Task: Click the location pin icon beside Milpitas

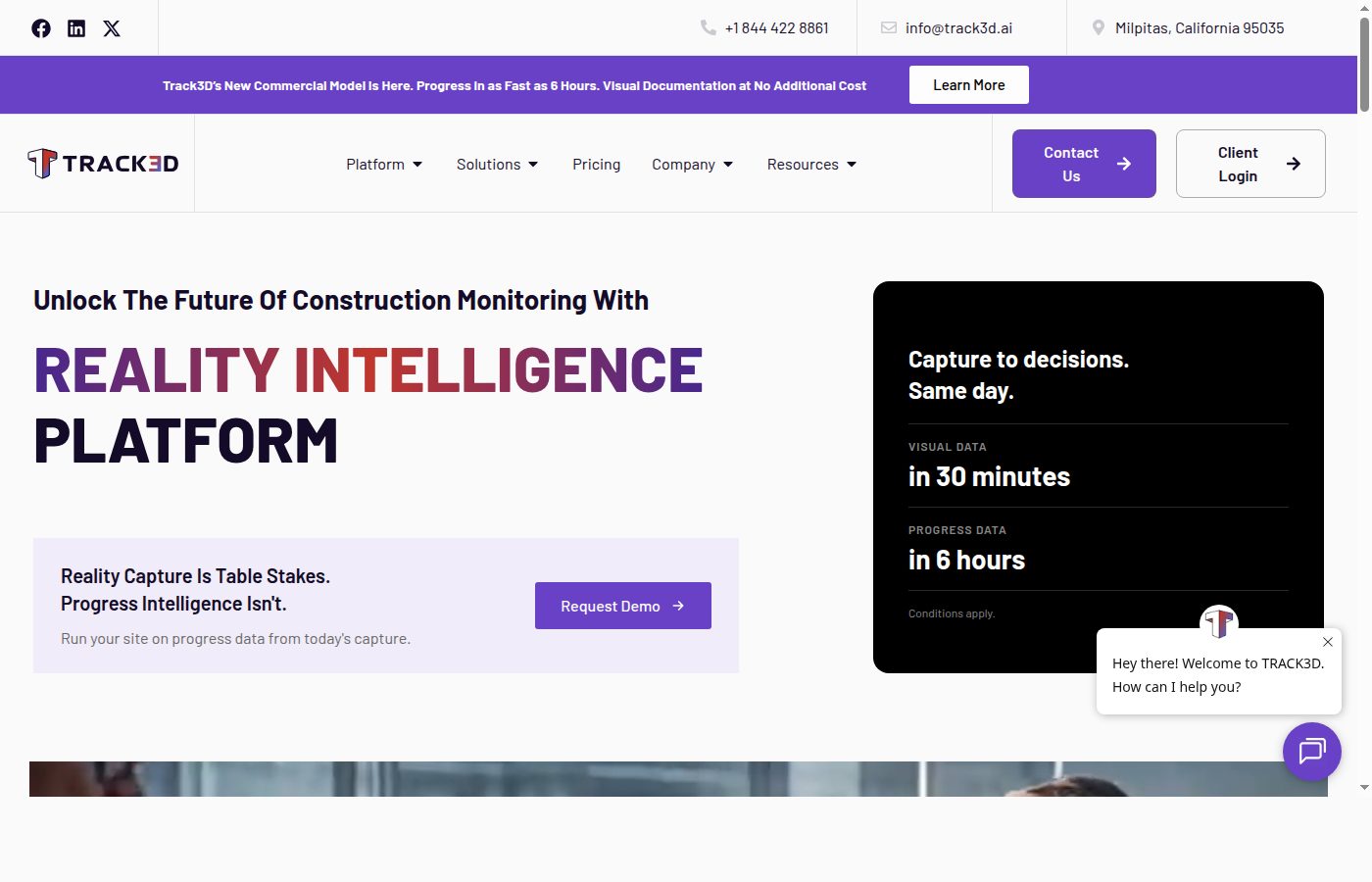Action: (1099, 27)
